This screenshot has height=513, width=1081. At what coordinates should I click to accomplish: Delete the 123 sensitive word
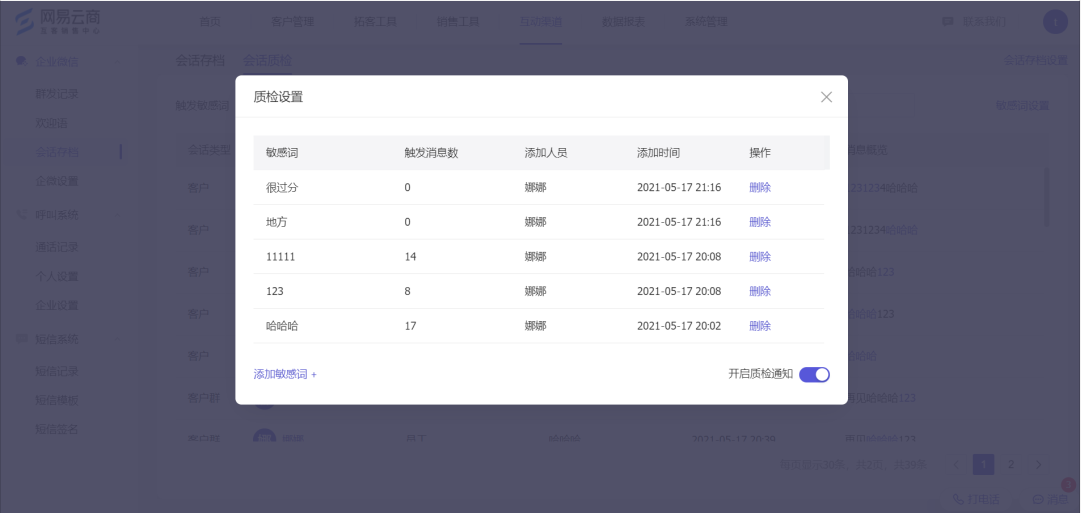(760, 291)
